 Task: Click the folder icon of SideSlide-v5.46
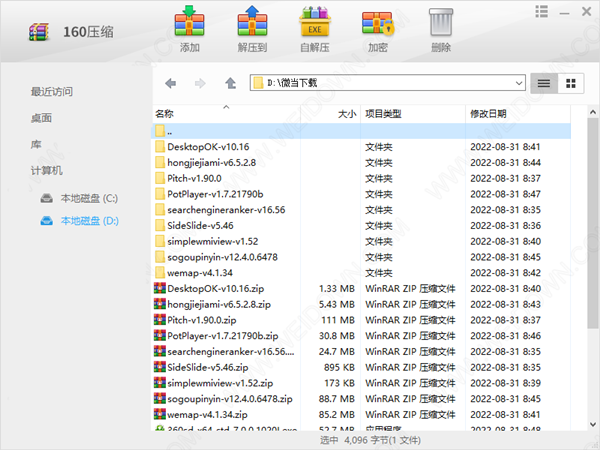pyautogui.click(x=160, y=225)
